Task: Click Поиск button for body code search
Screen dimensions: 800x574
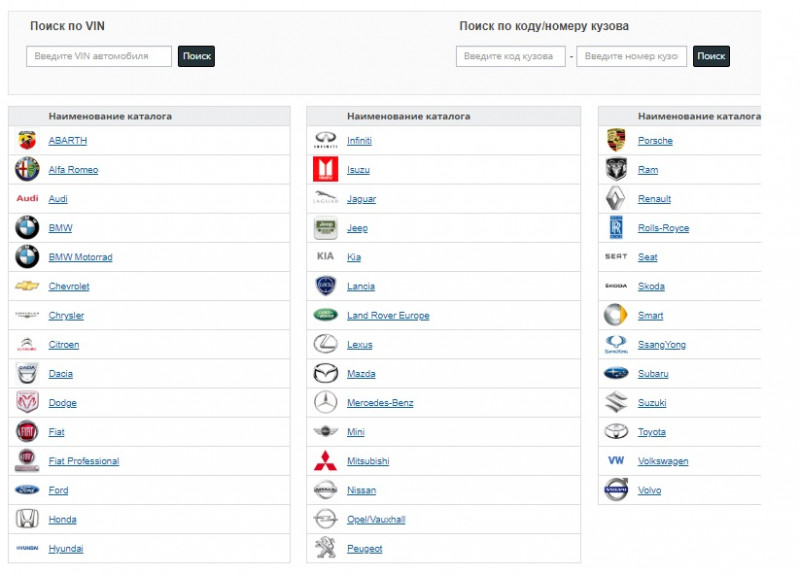Action: point(711,56)
